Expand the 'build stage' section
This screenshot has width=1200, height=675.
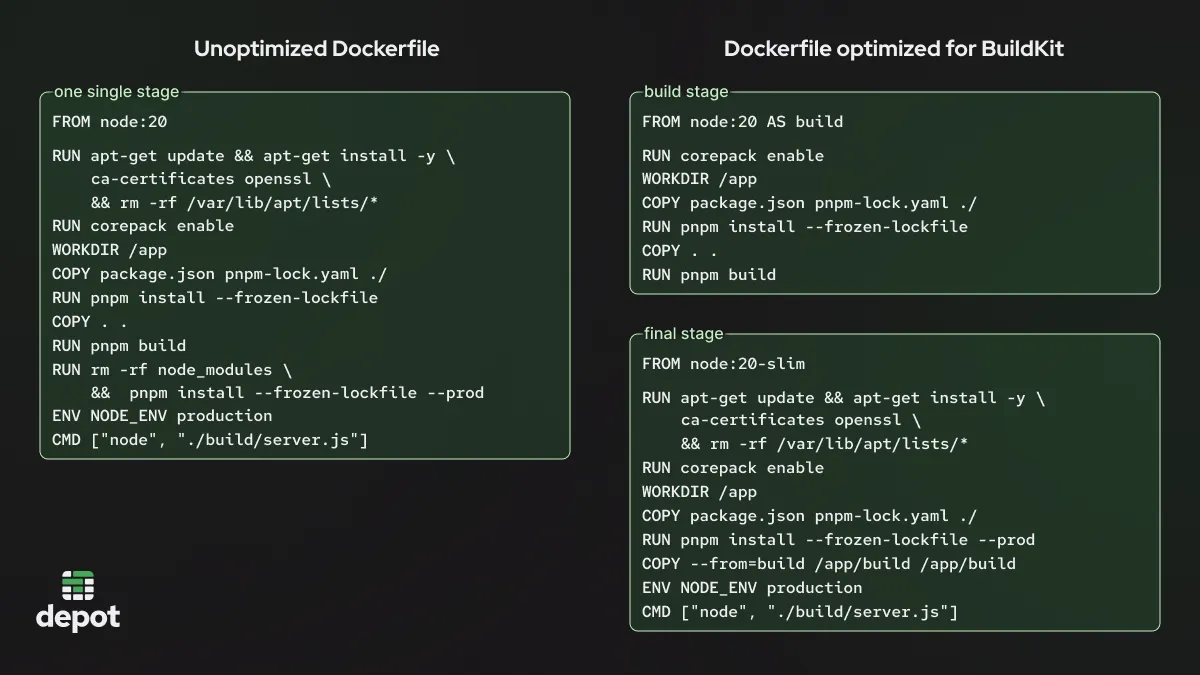[x=681, y=91]
